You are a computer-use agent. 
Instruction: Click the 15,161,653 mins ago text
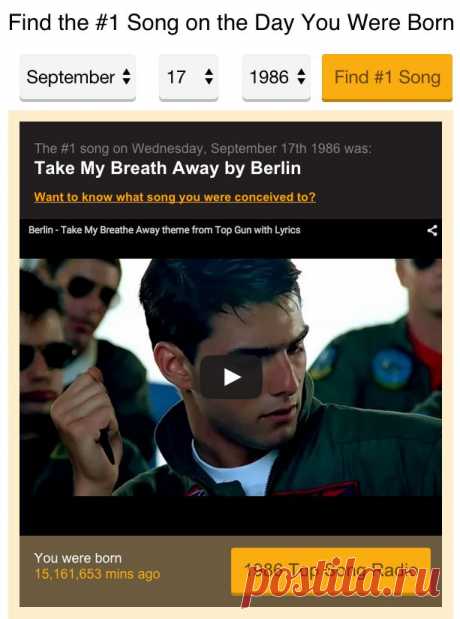(x=97, y=574)
